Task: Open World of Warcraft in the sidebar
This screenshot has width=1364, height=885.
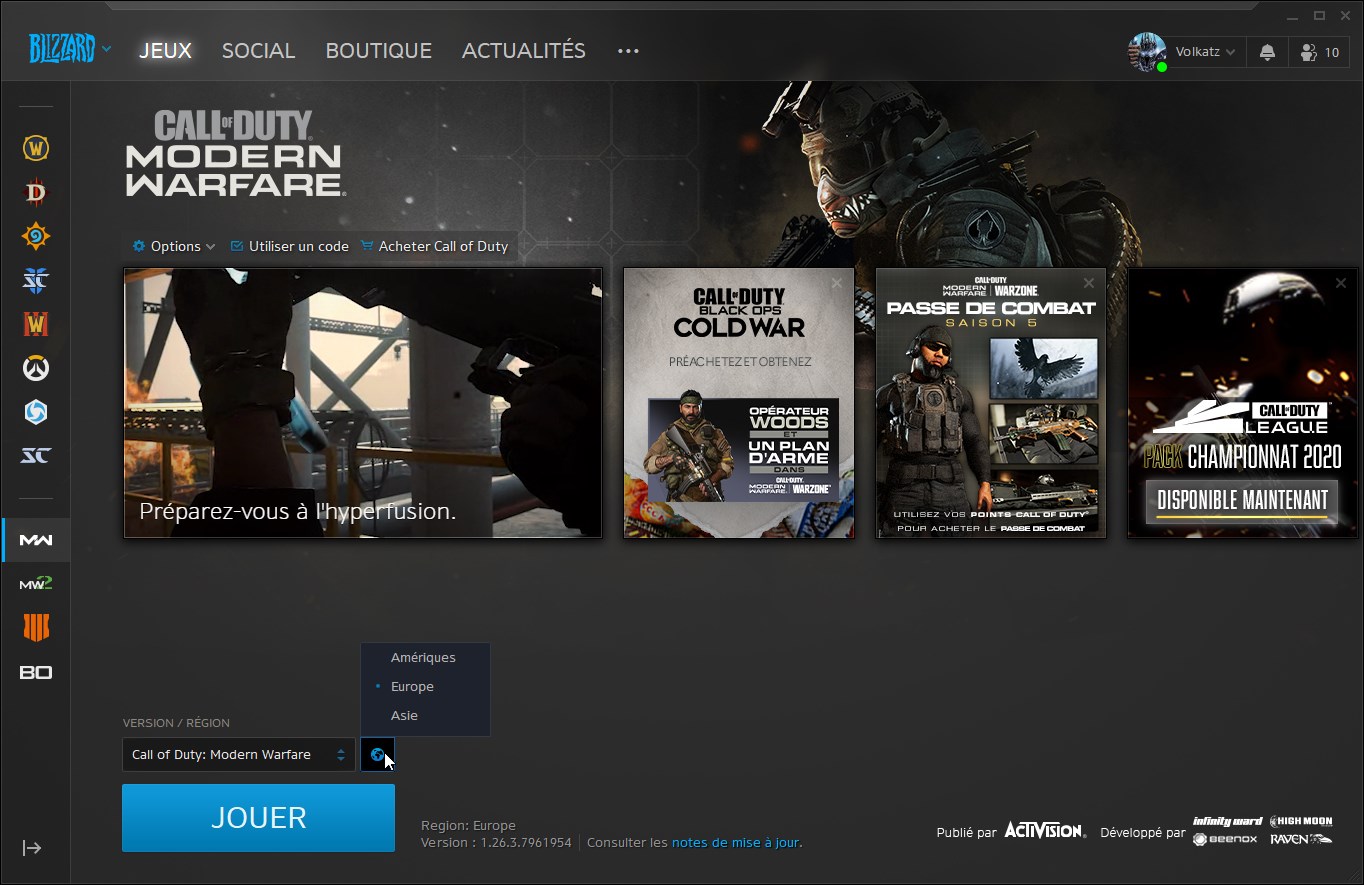Action: pos(35,147)
